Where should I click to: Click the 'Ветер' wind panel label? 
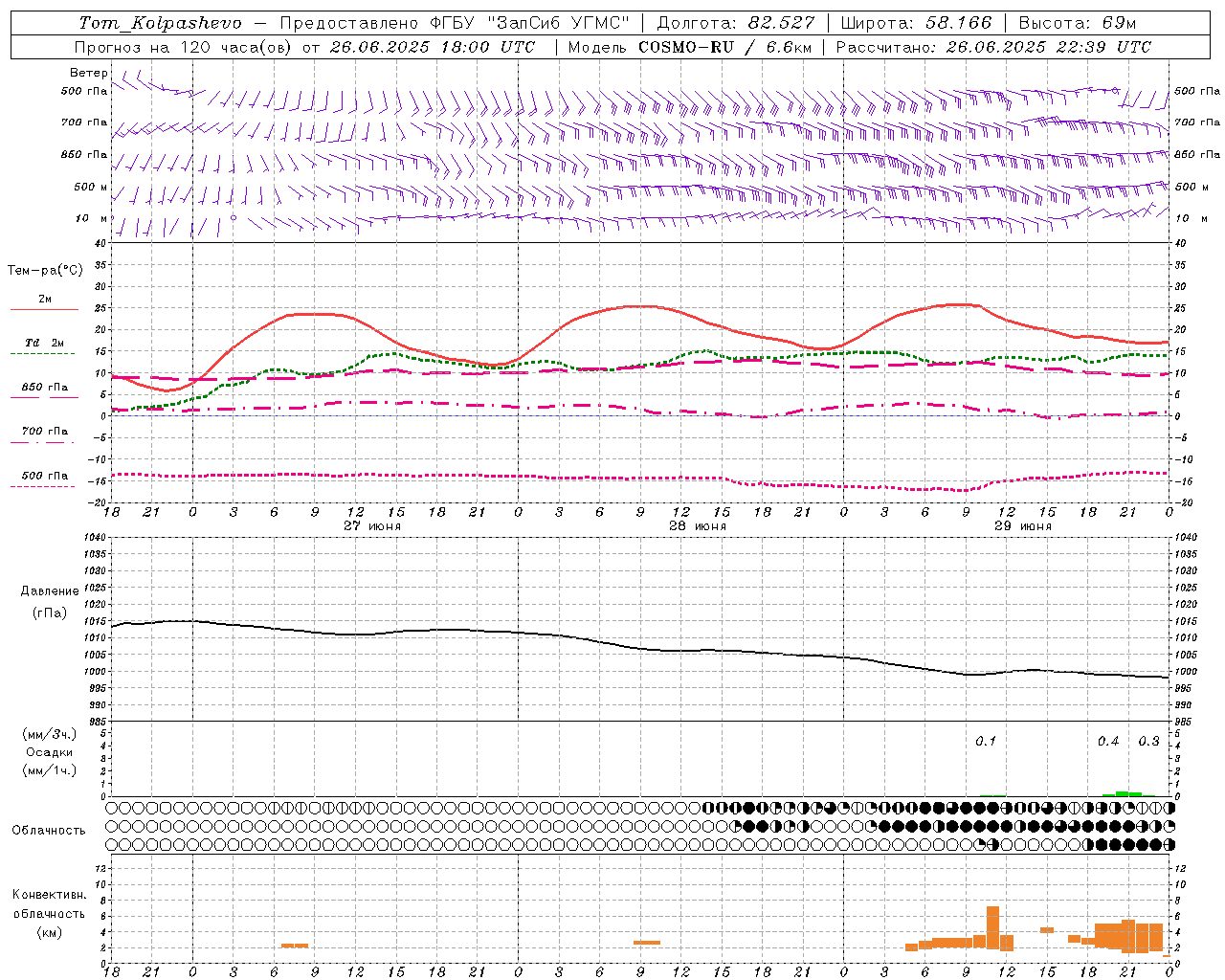click(x=89, y=73)
